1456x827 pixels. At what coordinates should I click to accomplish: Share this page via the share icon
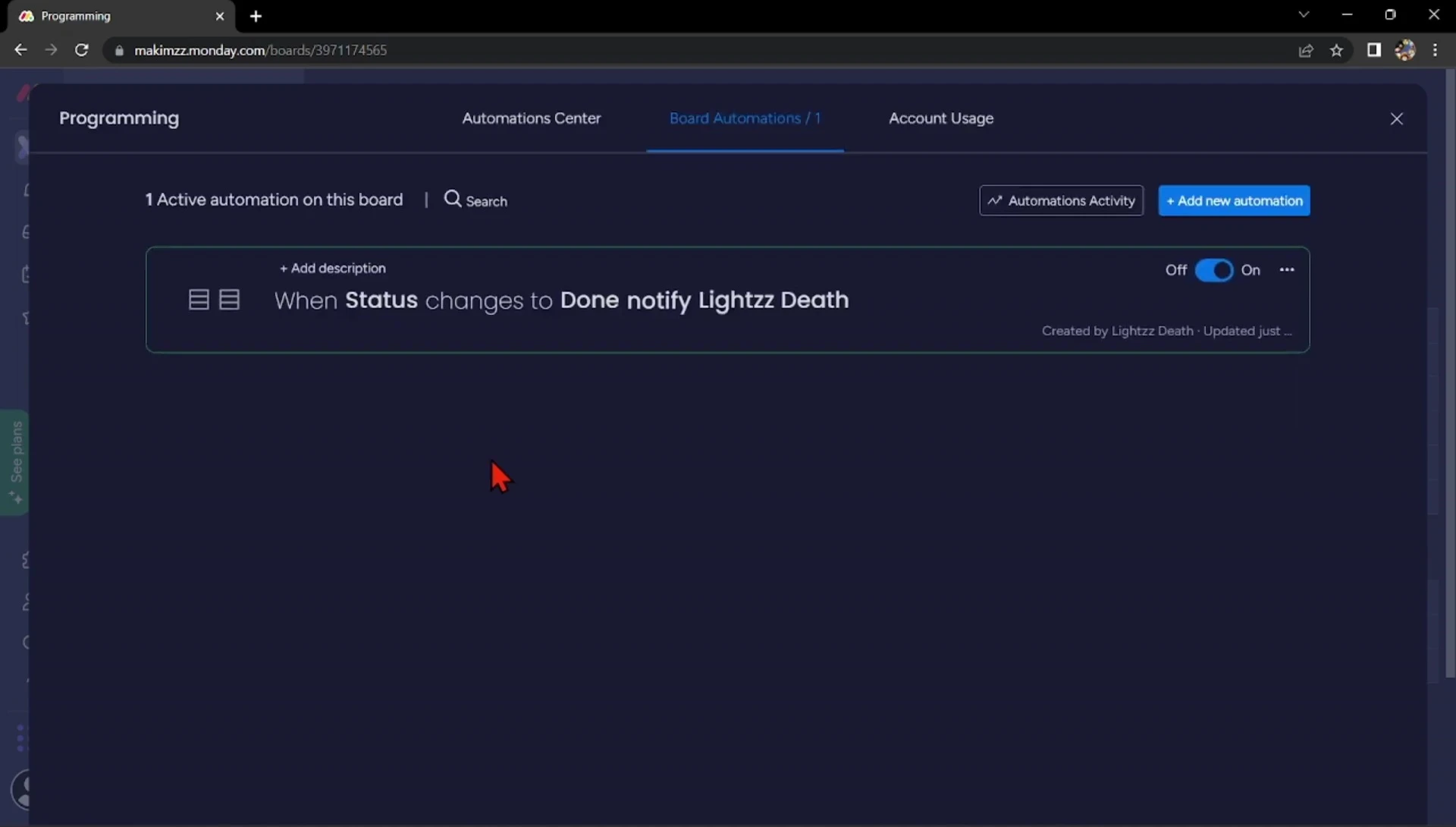[x=1305, y=50]
